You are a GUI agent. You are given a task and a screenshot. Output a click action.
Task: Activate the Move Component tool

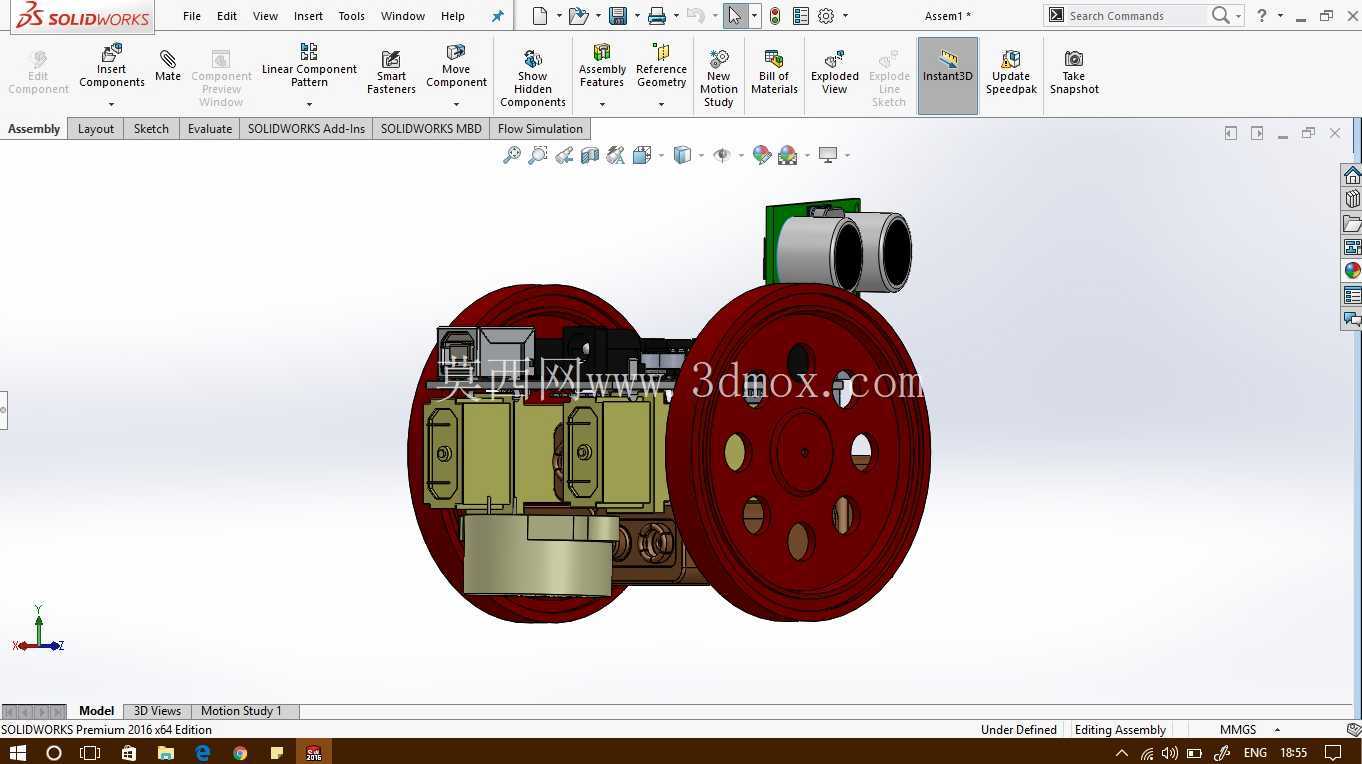pyautogui.click(x=456, y=66)
